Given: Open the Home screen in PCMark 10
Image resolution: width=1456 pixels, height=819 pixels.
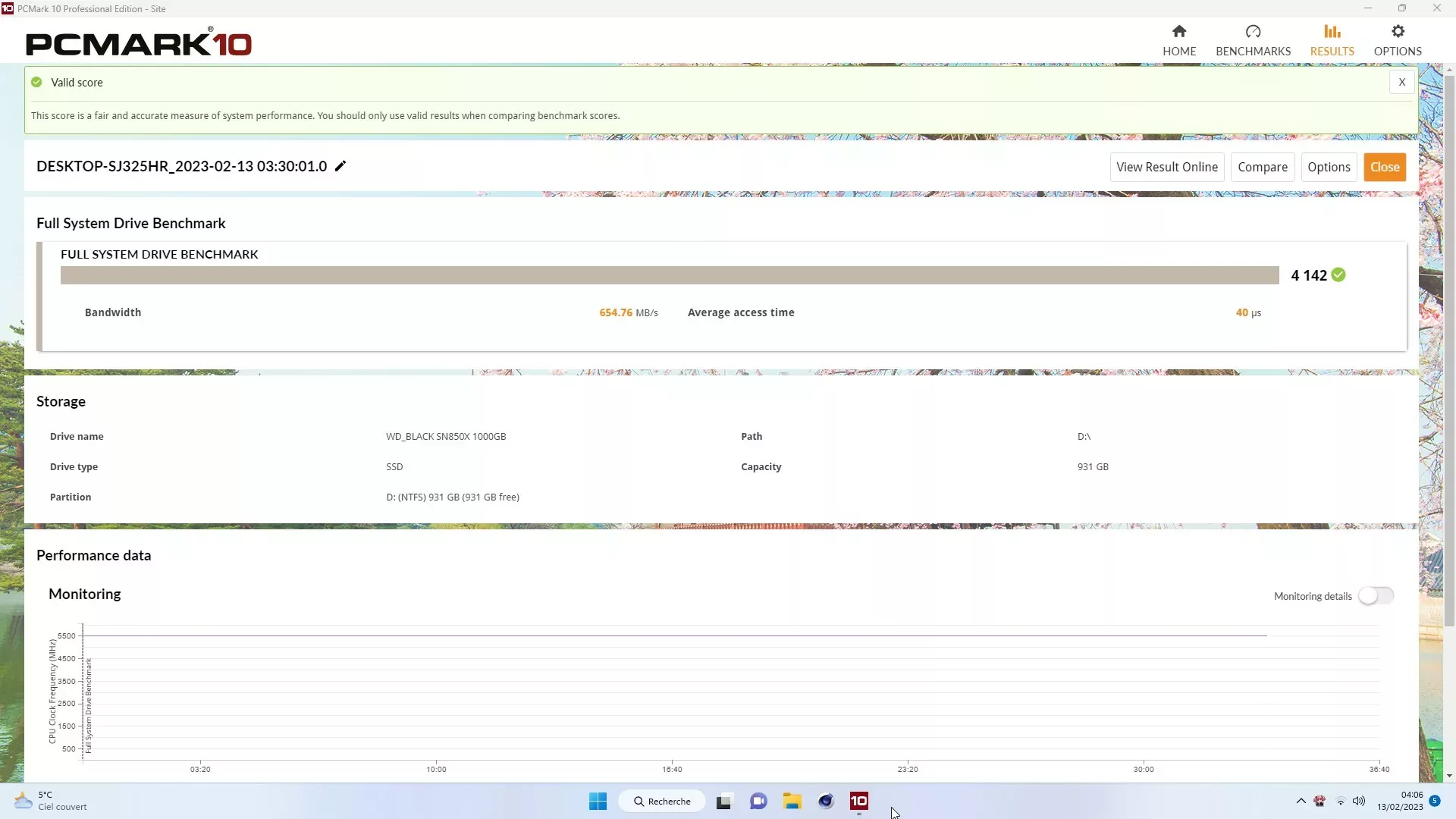Looking at the screenshot, I should (x=1180, y=40).
